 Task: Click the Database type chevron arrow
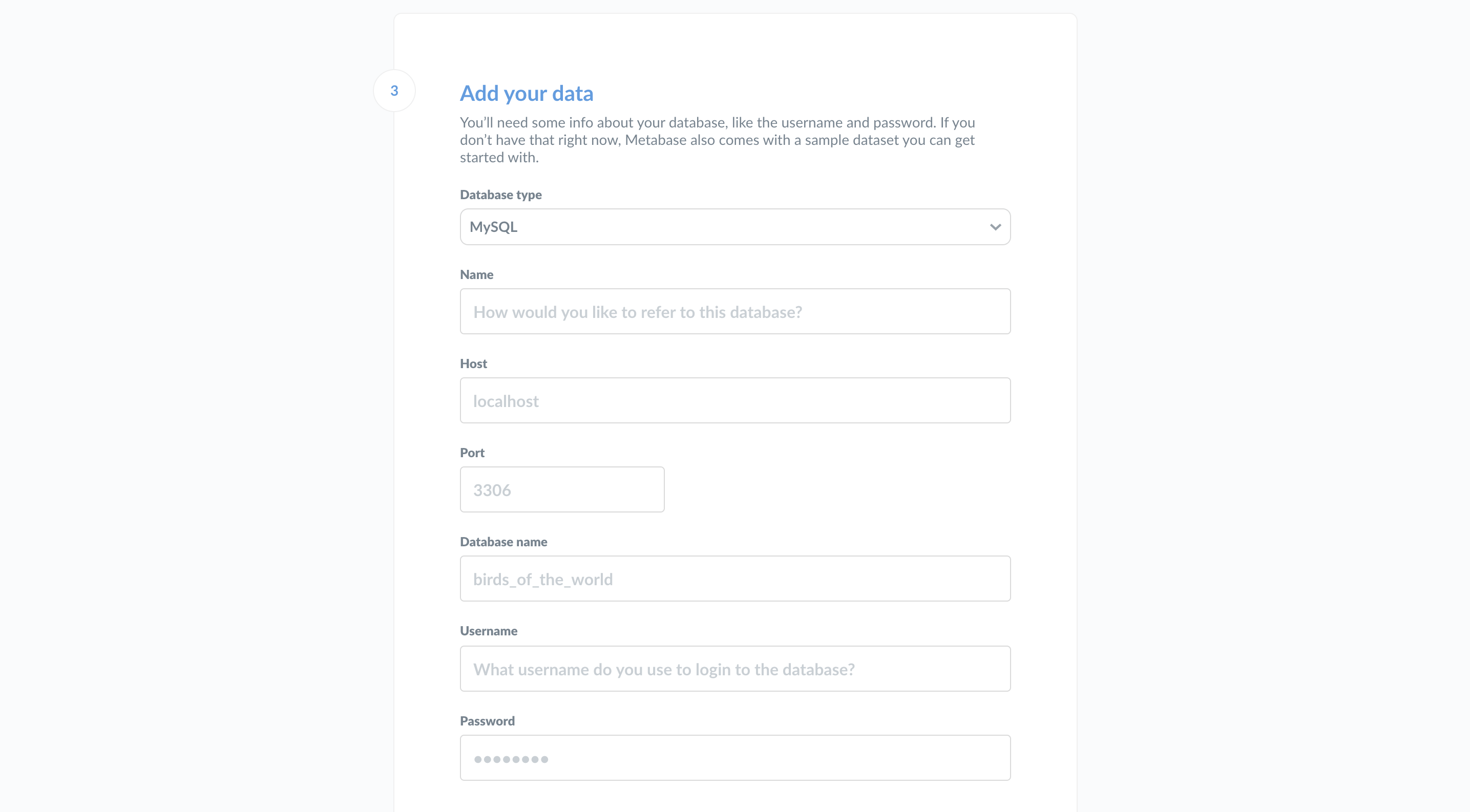pyautogui.click(x=995, y=227)
